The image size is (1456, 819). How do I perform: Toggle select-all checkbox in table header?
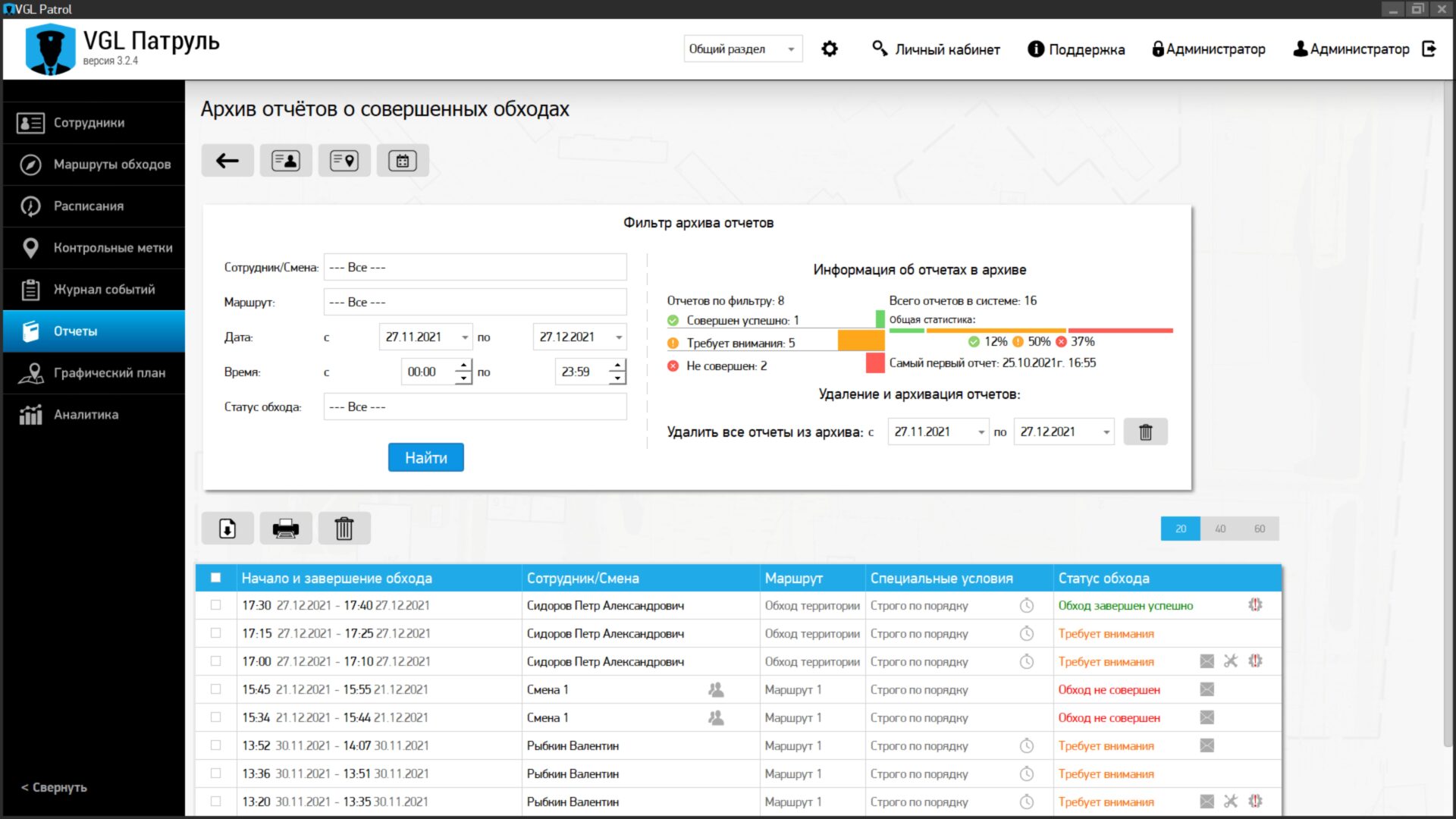tap(216, 578)
